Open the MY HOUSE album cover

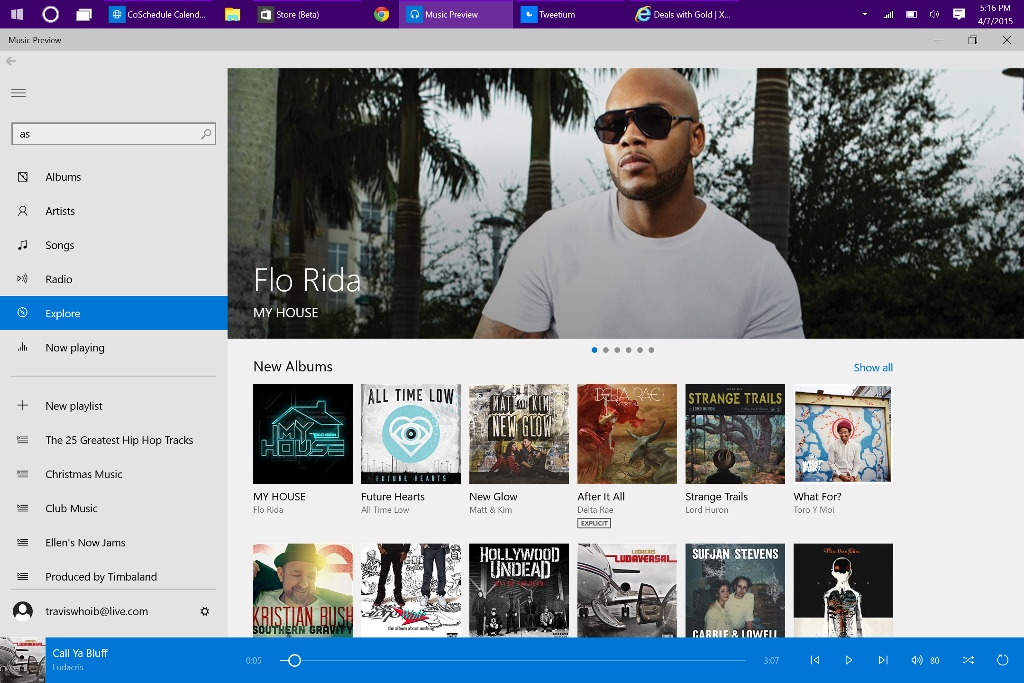tap(303, 434)
